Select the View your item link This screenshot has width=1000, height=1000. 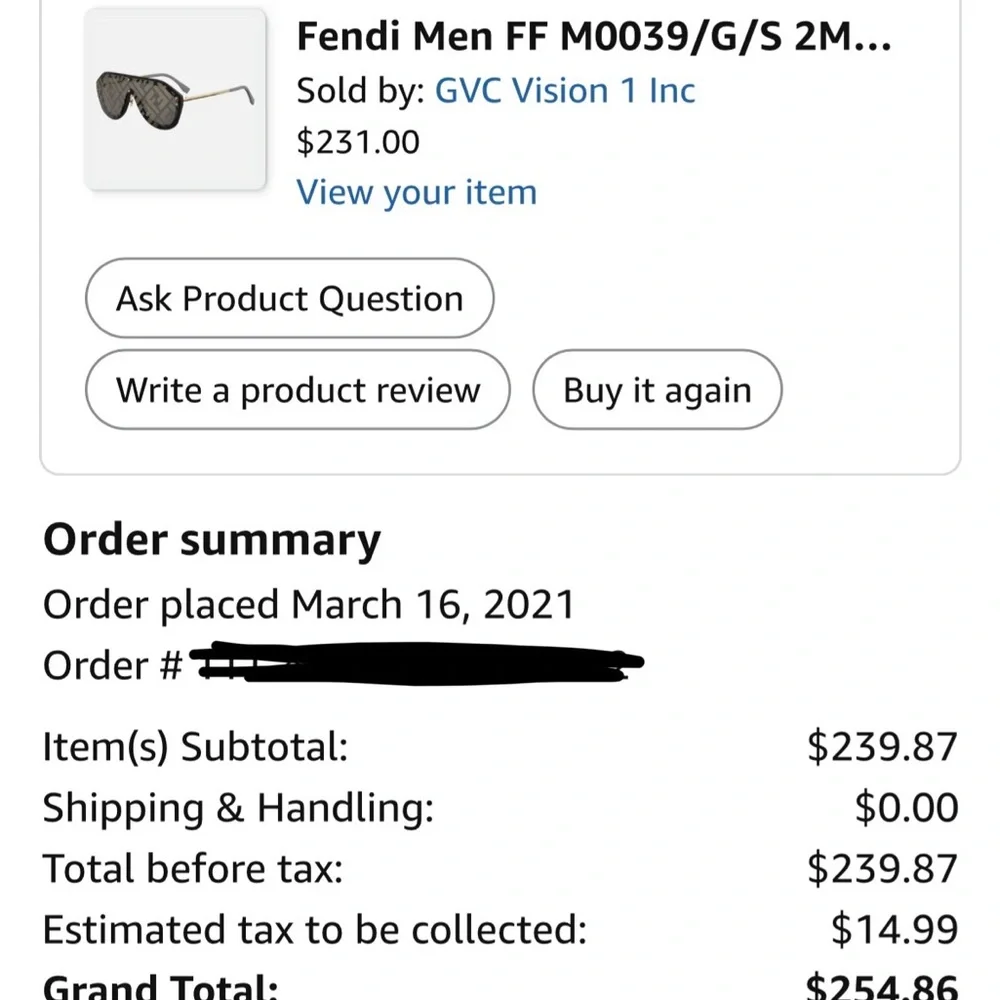pyautogui.click(x=416, y=191)
